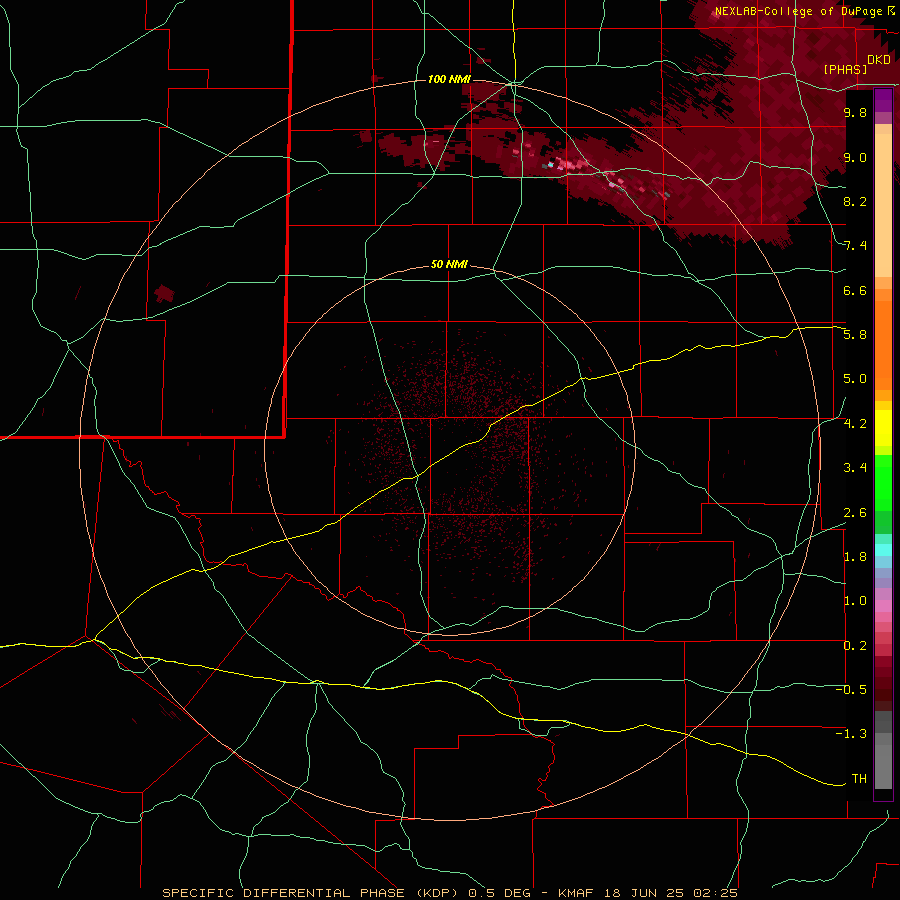Click the '100 NMI' range ring label
Image resolution: width=900 pixels, height=900 pixels.
point(449,79)
